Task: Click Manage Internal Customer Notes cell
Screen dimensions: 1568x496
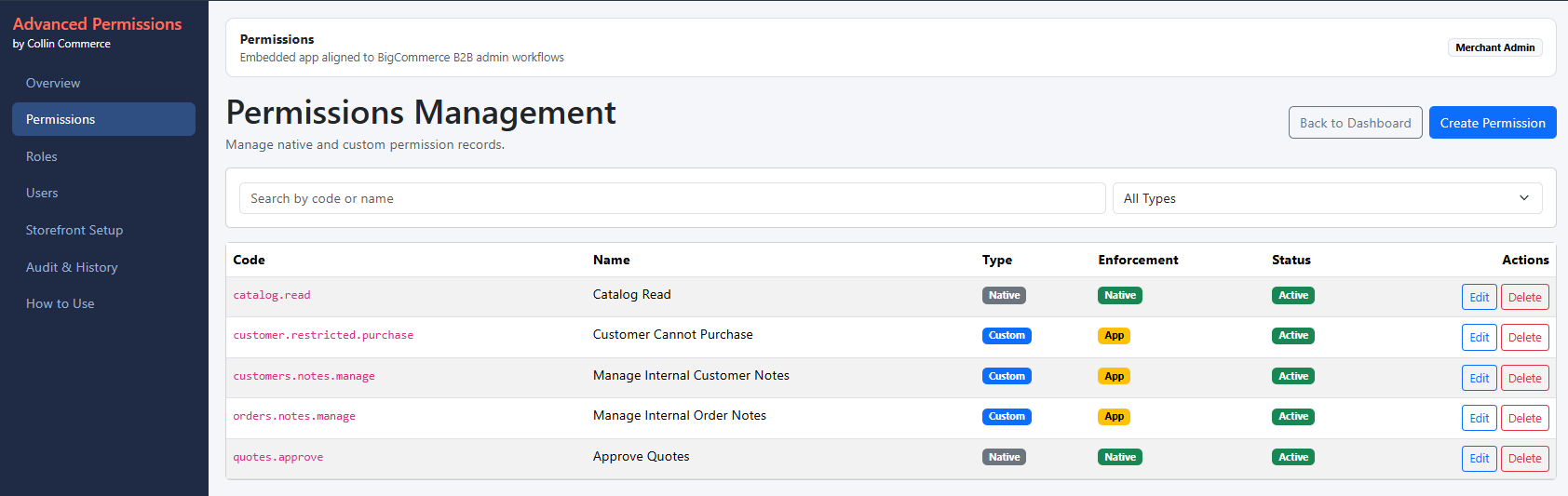Action: [691, 375]
